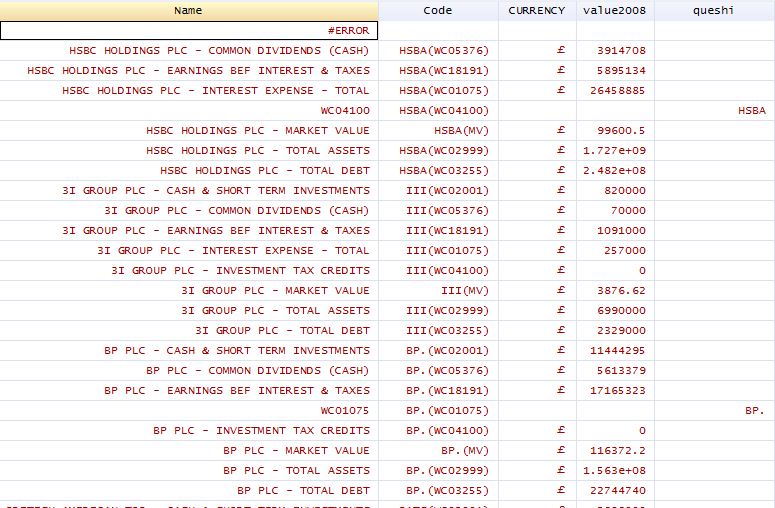Click HSBC HOLDINGS PLC - INTEREST EXPENSE - TOTAL
Screen dimensions: 775x508
pyautogui.click(x=189, y=90)
